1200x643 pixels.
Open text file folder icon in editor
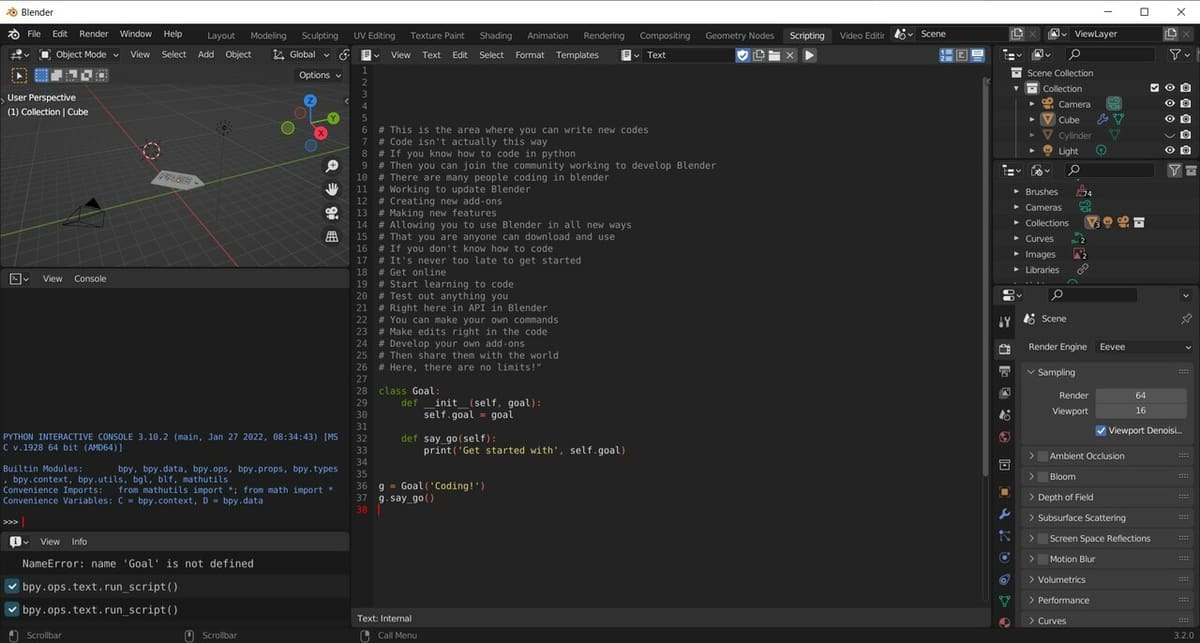tap(775, 55)
